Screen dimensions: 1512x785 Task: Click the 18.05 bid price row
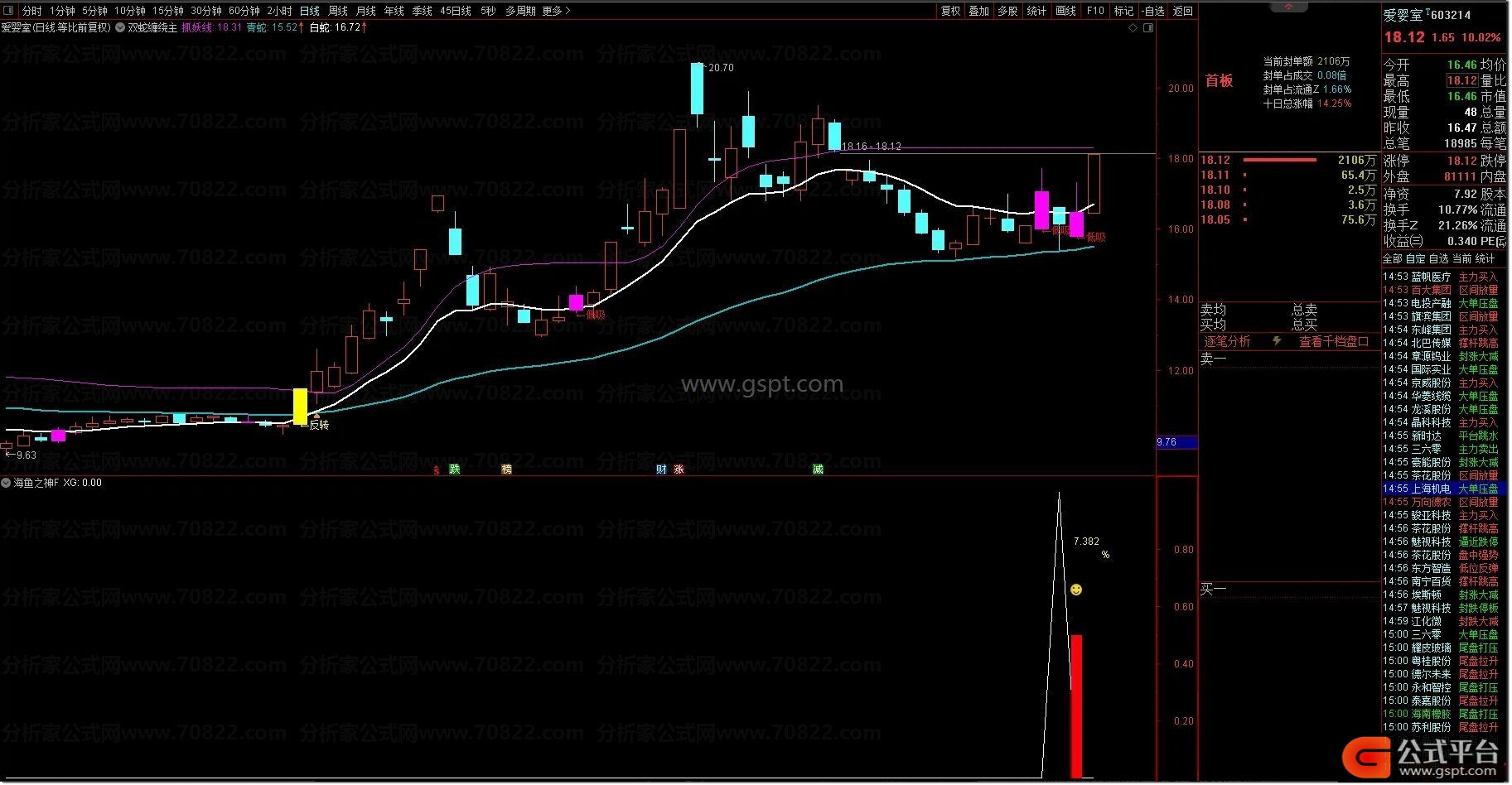pyautogui.click(x=1288, y=219)
